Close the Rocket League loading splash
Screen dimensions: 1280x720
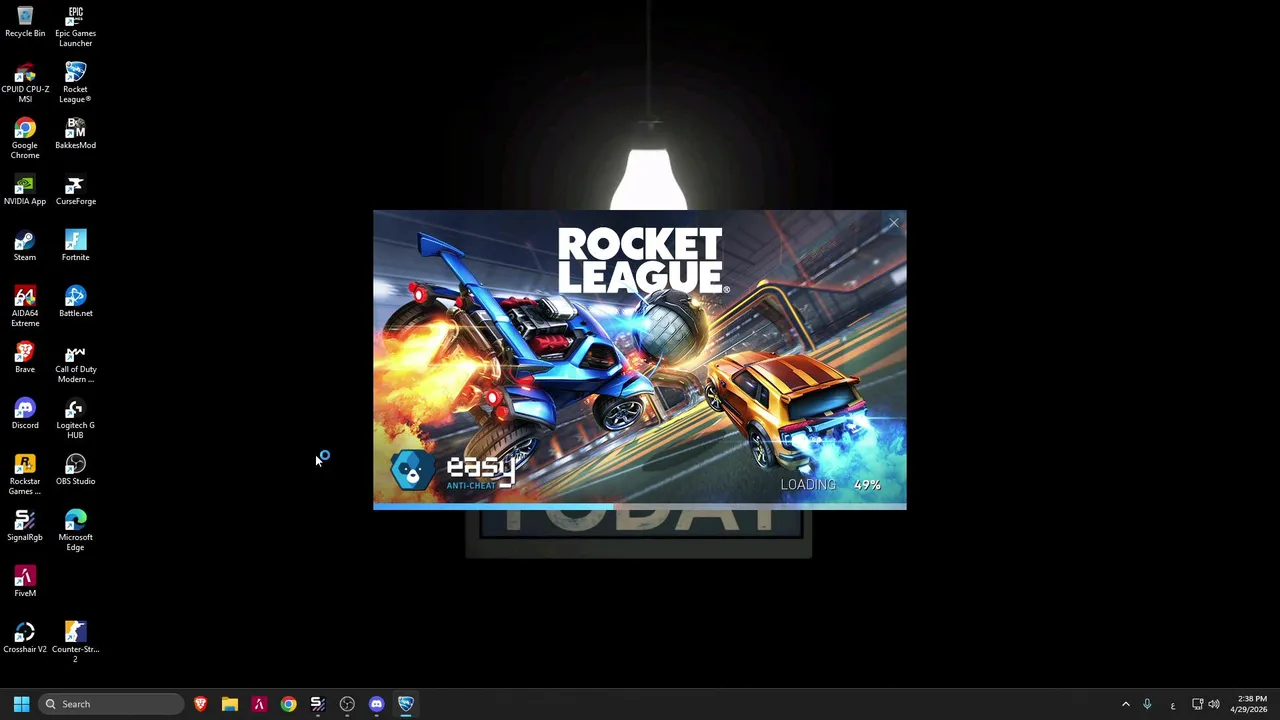[x=893, y=224]
